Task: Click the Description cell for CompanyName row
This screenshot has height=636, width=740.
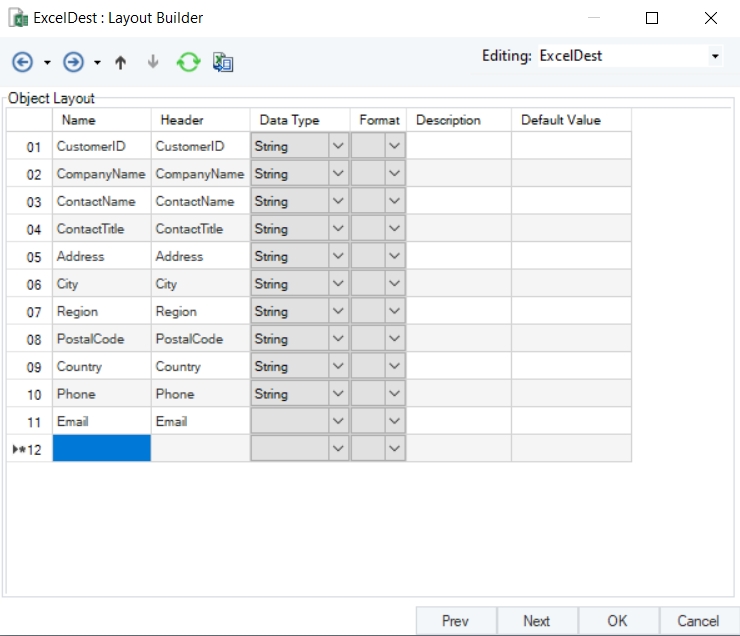Action: [x=459, y=174]
